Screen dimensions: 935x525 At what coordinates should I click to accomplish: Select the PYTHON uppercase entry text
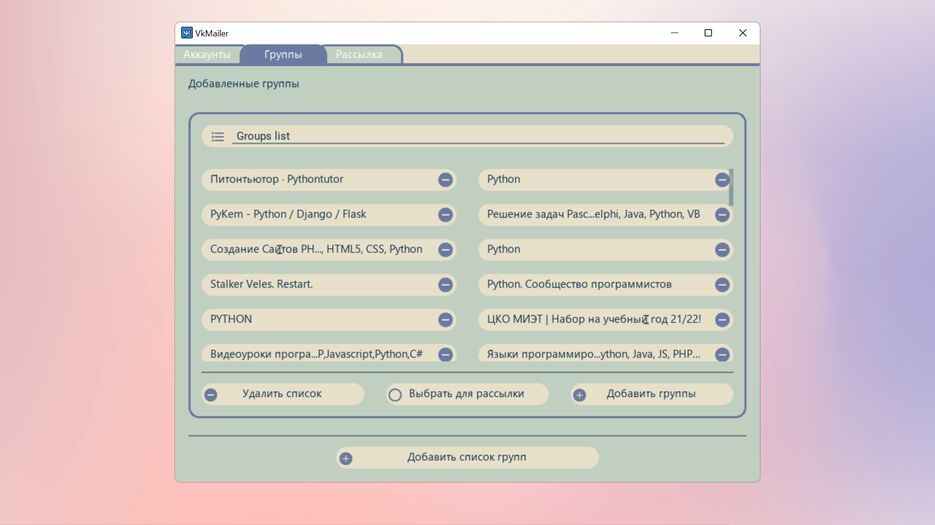pos(231,319)
